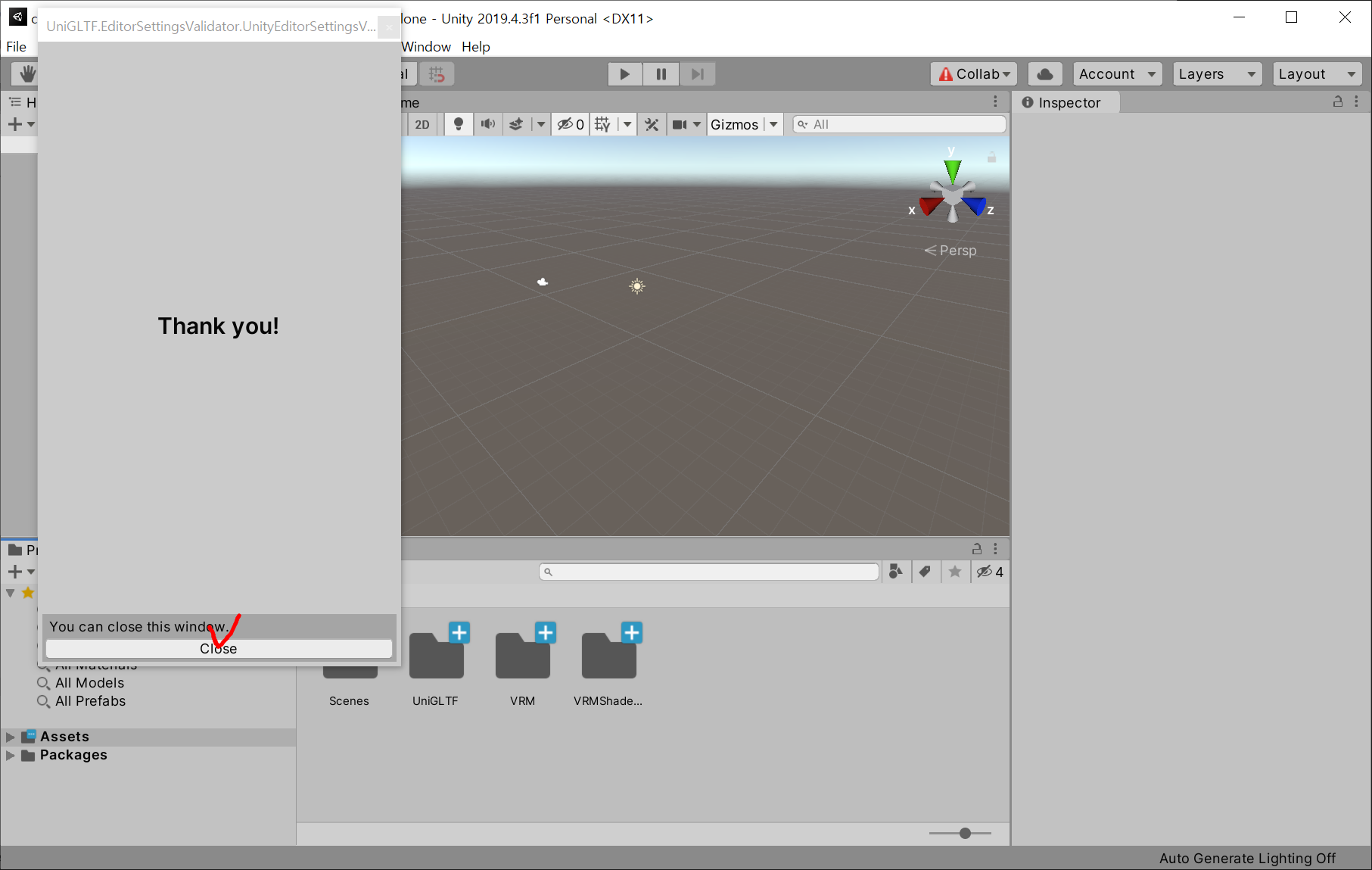Open the component tools wrench icon
The width and height of the screenshot is (1372, 870).
[652, 125]
